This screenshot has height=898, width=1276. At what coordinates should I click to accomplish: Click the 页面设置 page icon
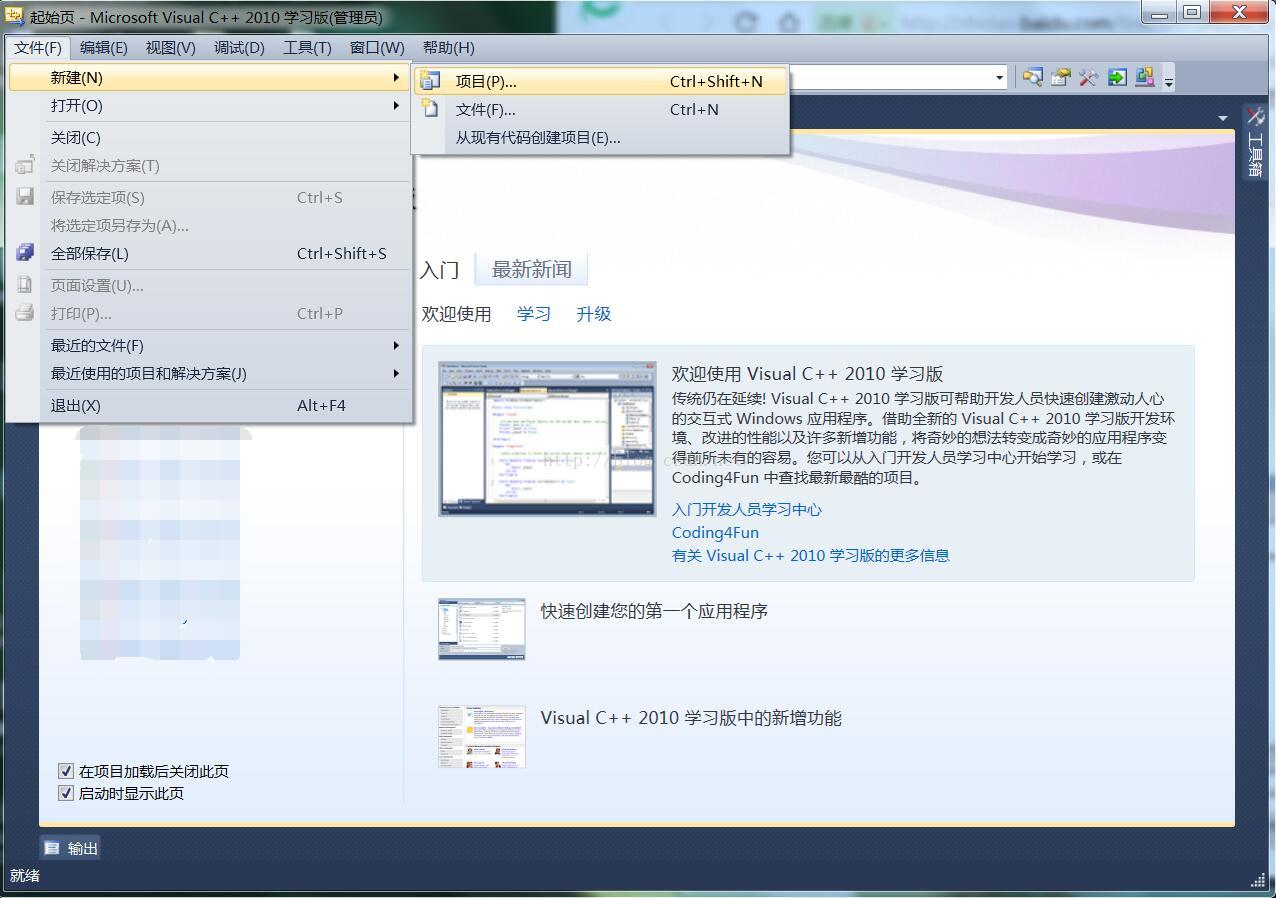pyautogui.click(x=25, y=285)
